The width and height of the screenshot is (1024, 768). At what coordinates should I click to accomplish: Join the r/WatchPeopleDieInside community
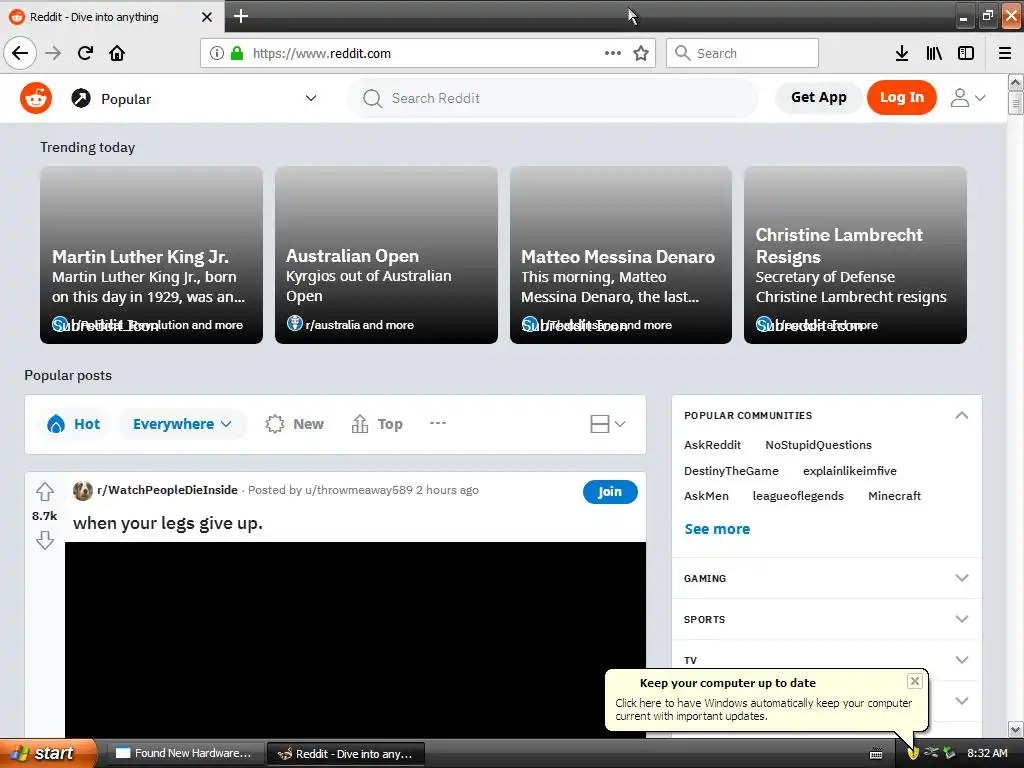[x=610, y=492]
